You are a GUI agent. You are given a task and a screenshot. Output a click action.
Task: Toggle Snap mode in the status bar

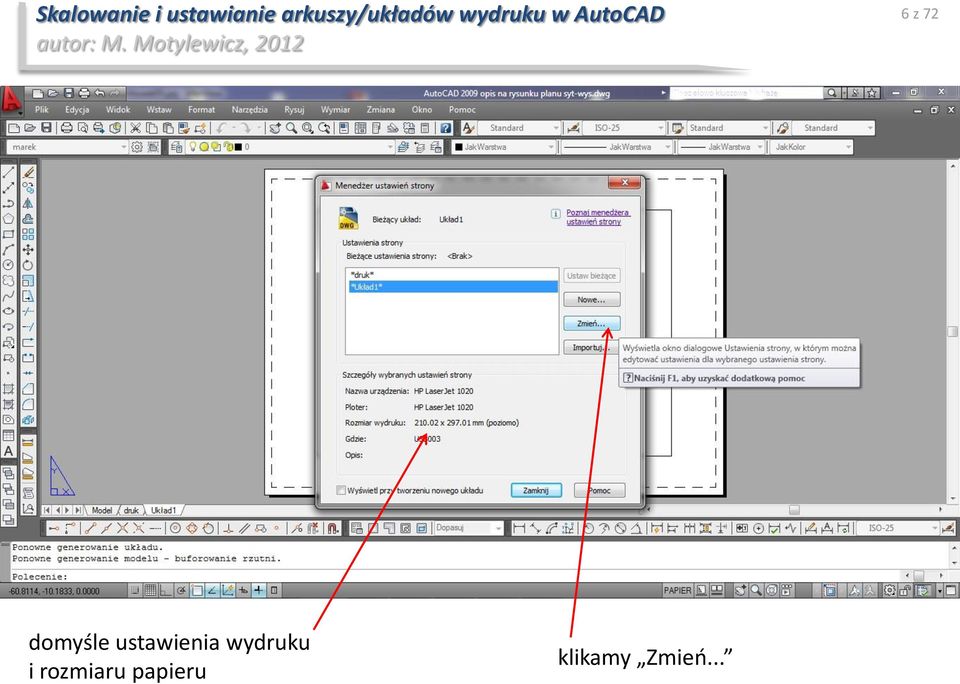point(135,590)
